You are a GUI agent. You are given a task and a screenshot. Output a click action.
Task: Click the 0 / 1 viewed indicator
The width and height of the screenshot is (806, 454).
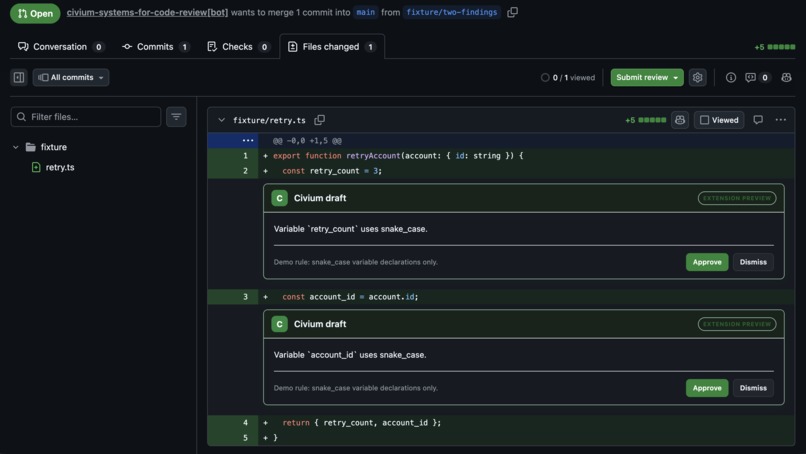click(567, 78)
